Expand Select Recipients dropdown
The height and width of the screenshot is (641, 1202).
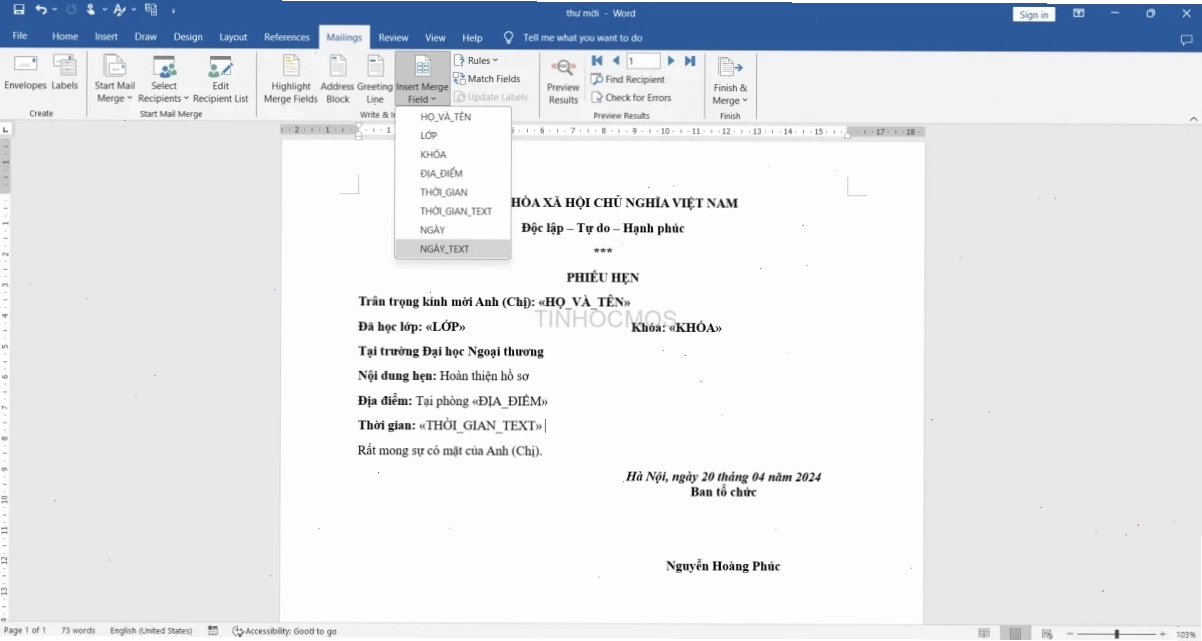(164, 80)
